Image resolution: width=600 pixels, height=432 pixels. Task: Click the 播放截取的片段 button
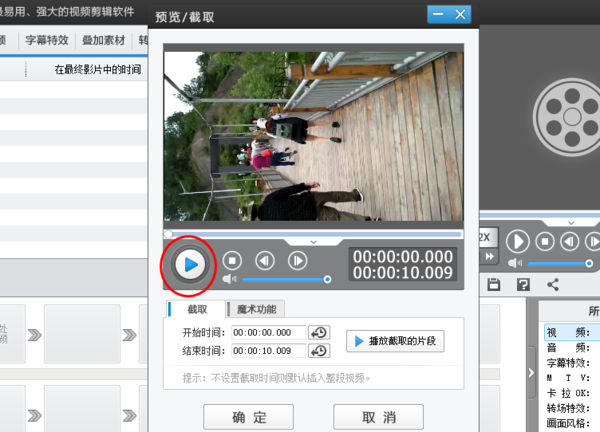pos(397,341)
